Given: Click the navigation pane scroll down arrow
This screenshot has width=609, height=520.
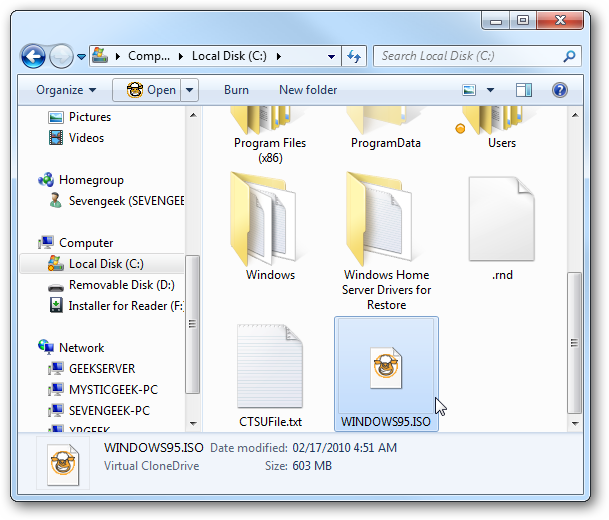Looking at the screenshot, I should click(193, 423).
